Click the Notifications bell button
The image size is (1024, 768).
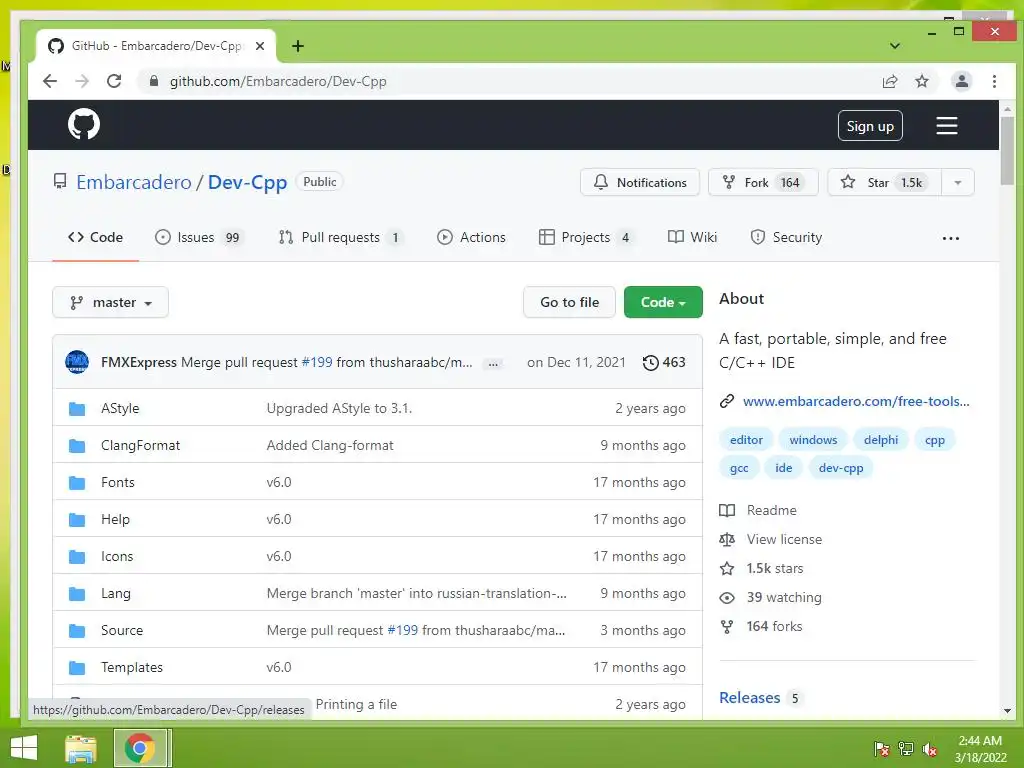(x=639, y=182)
